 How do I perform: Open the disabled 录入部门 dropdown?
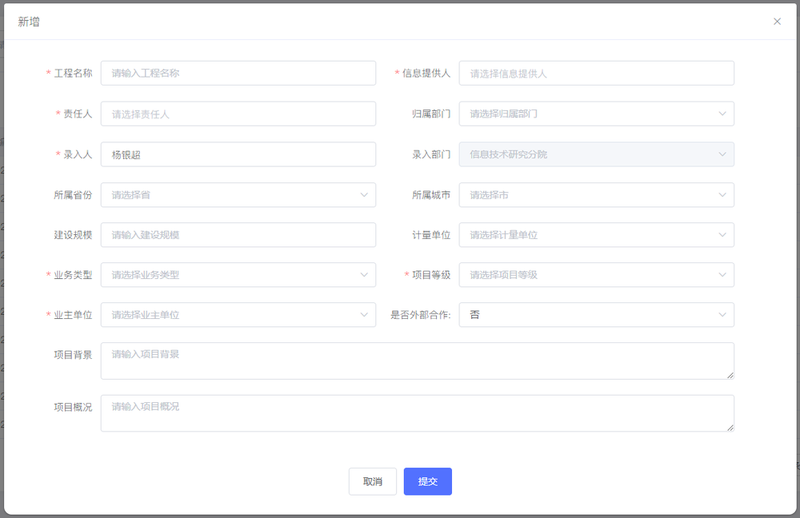pos(596,154)
